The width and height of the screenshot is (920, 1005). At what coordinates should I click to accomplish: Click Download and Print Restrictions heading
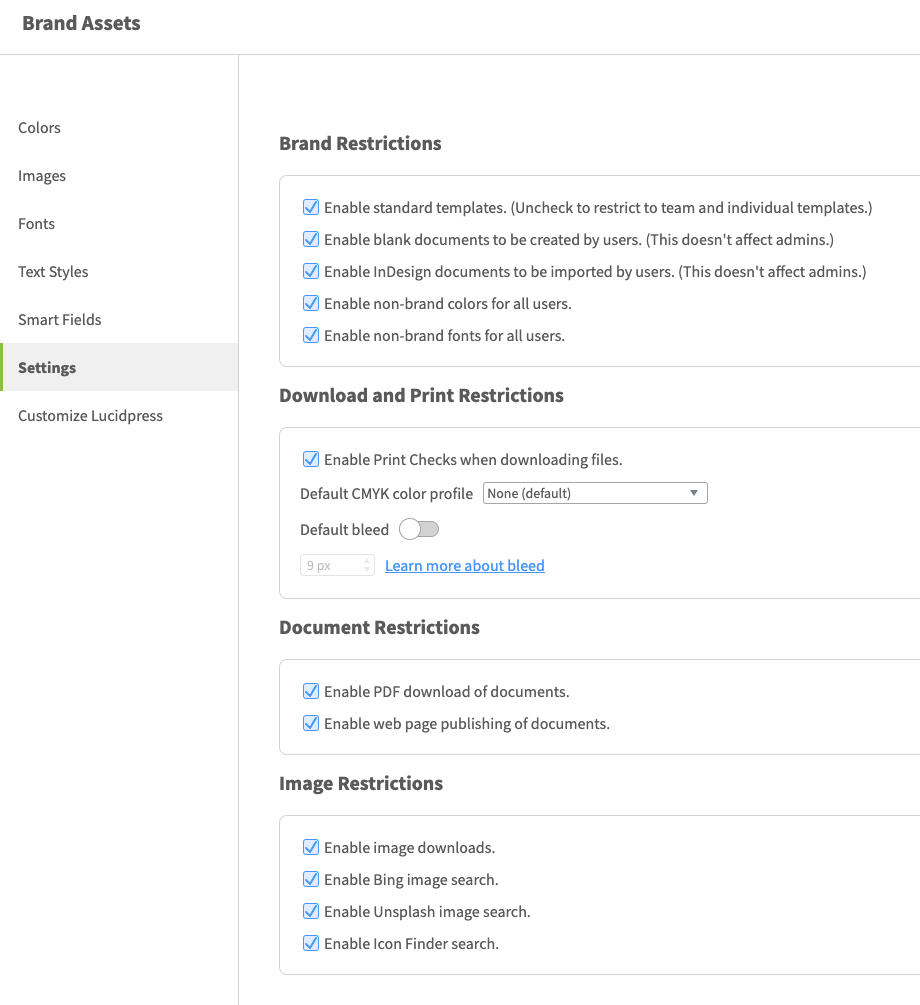(421, 395)
